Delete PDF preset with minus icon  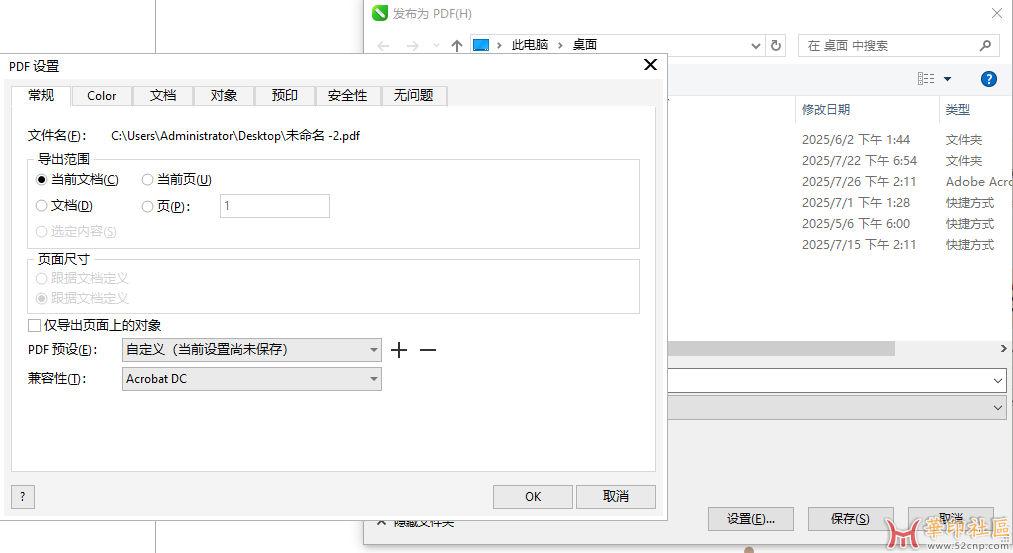pos(428,350)
